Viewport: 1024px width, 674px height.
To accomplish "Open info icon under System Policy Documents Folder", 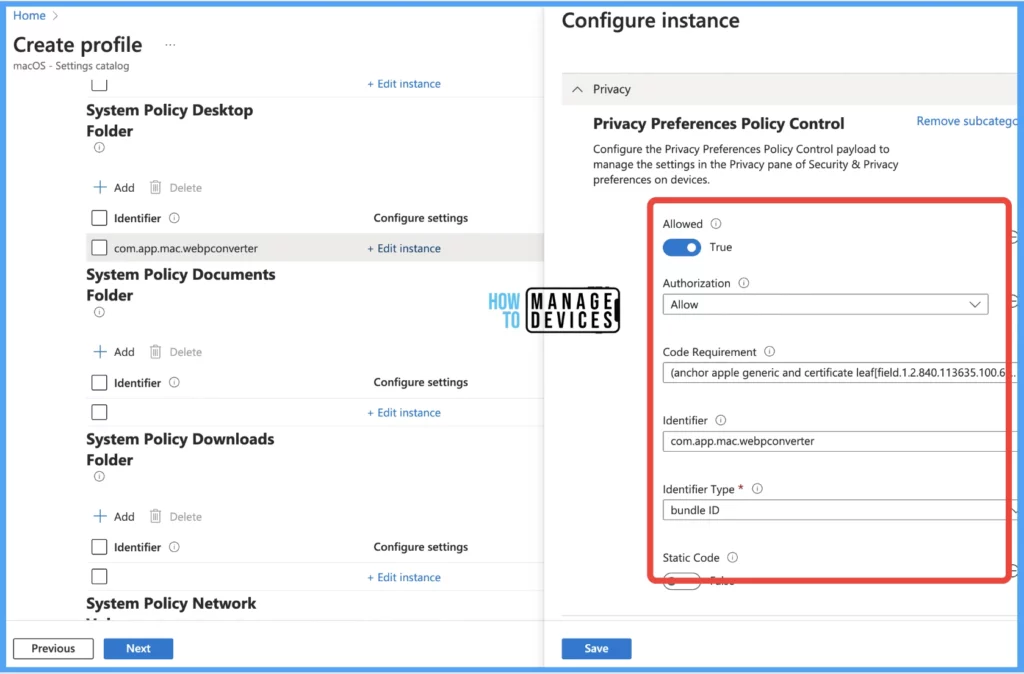I will 99,312.
